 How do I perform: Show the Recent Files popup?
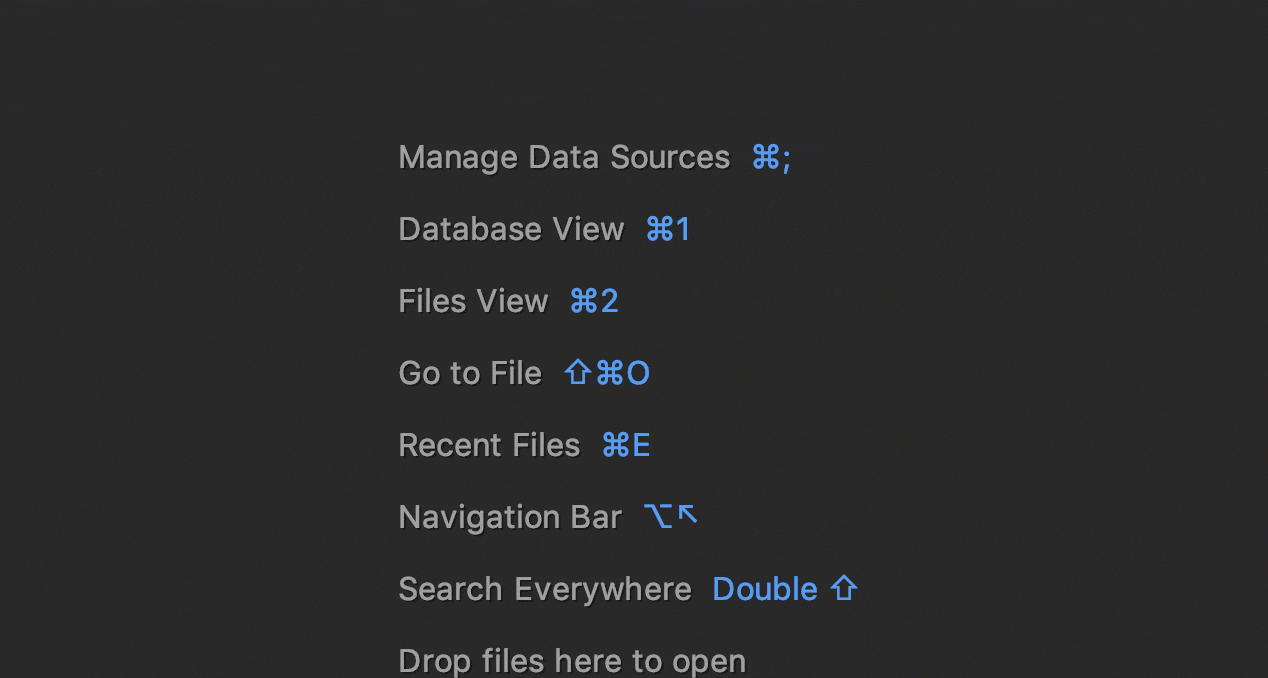(489, 445)
